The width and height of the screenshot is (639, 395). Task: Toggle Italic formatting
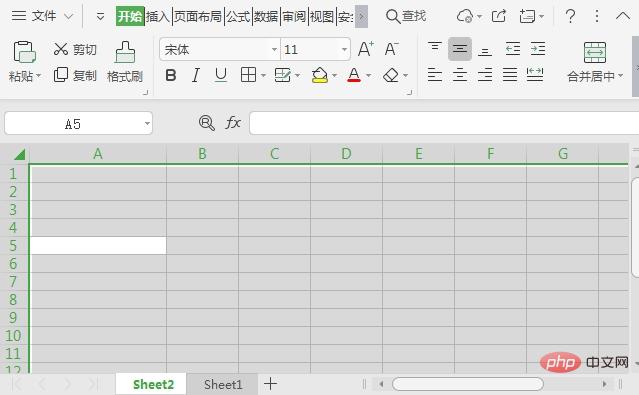point(196,75)
